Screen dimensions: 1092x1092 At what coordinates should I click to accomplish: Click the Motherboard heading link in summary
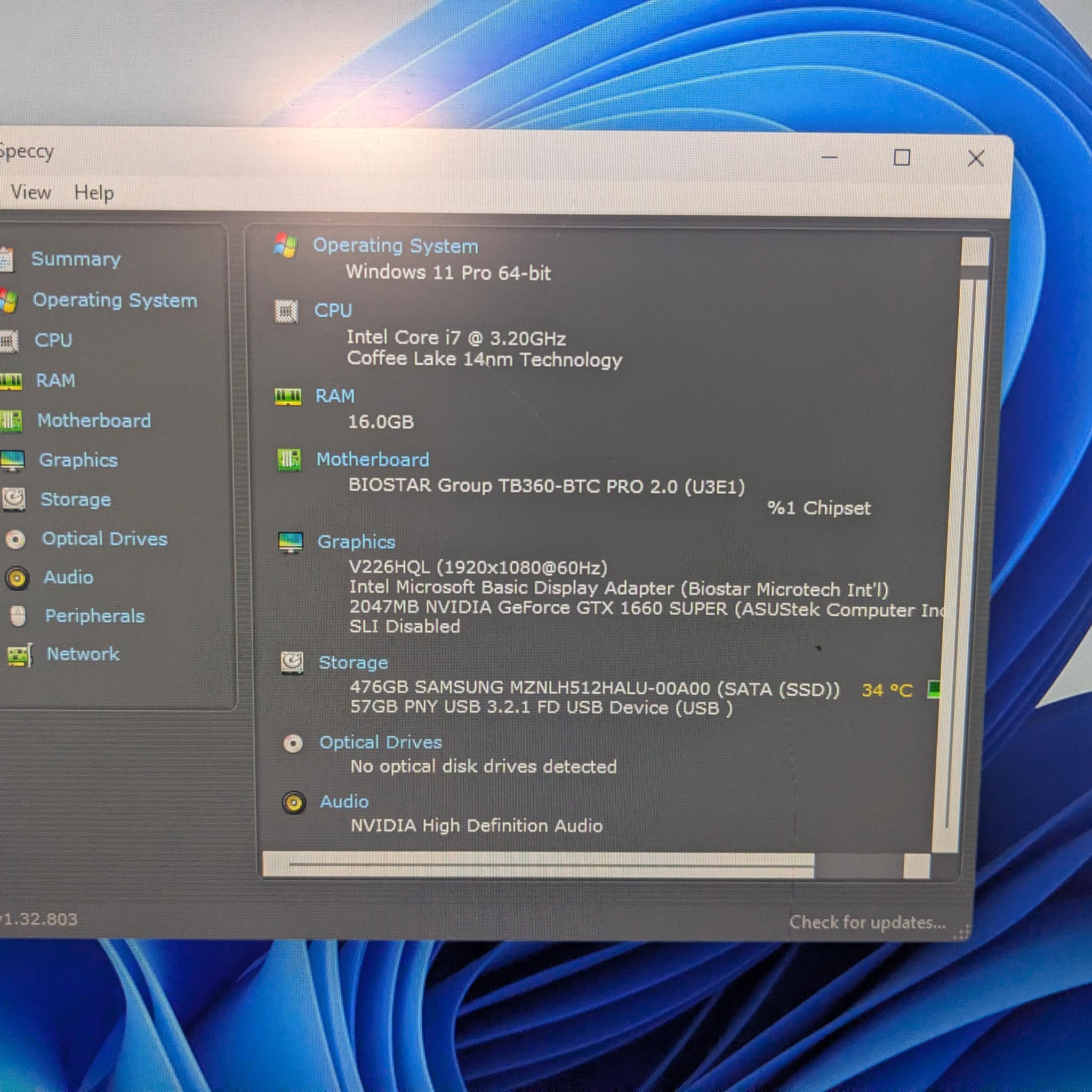[x=373, y=460]
